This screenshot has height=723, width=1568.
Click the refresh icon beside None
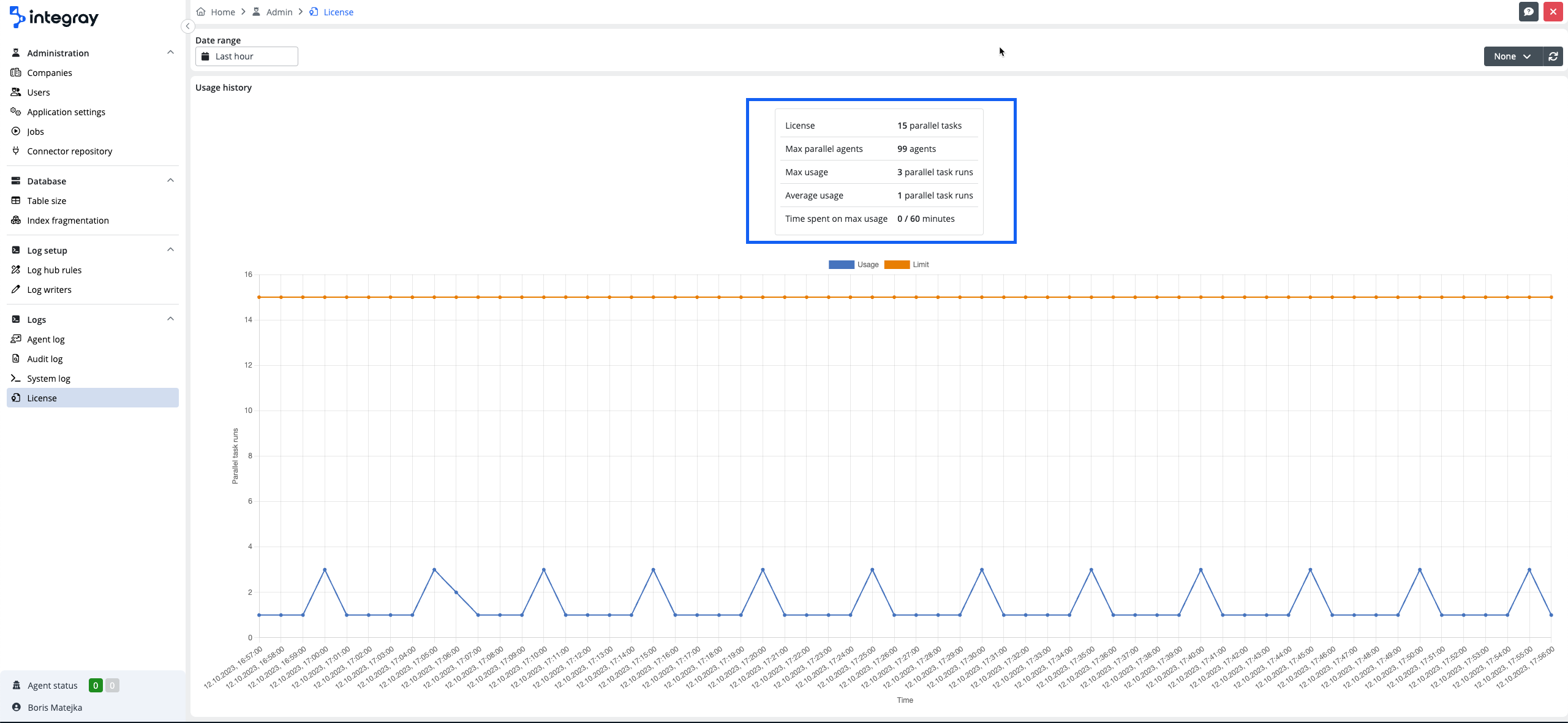(x=1553, y=56)
